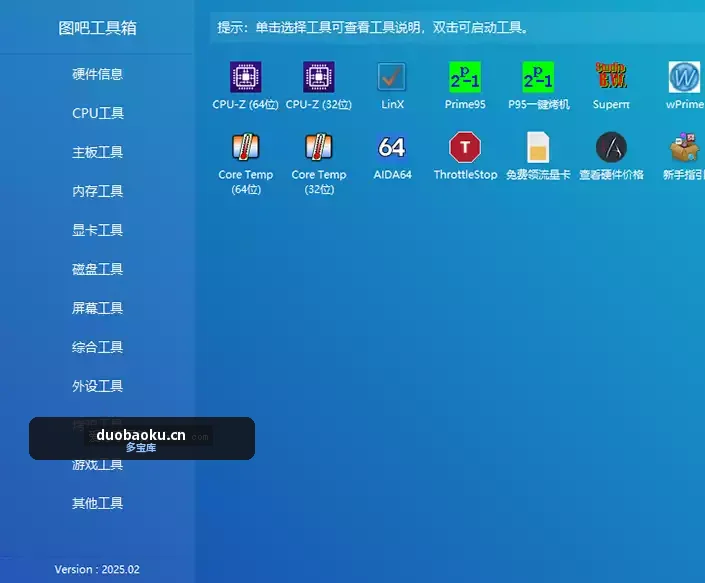Open the 屏幕工具 category

98,308
